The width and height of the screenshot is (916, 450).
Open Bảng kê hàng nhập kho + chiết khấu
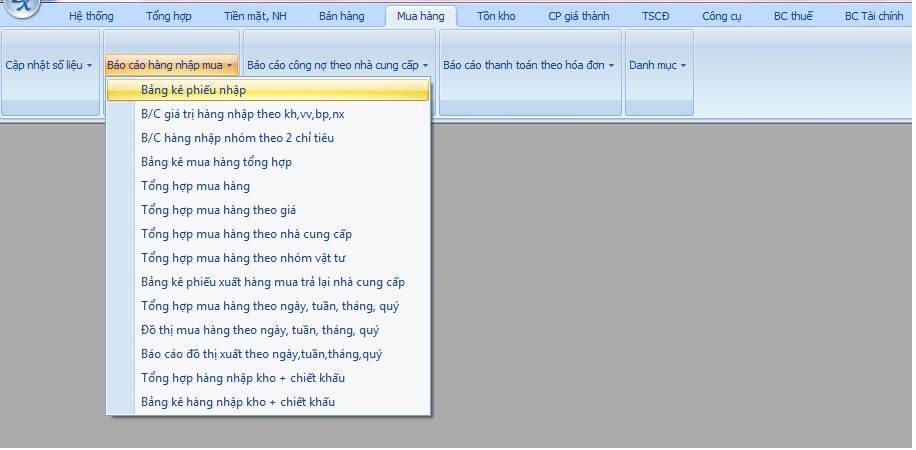click(x=237, y=402)
